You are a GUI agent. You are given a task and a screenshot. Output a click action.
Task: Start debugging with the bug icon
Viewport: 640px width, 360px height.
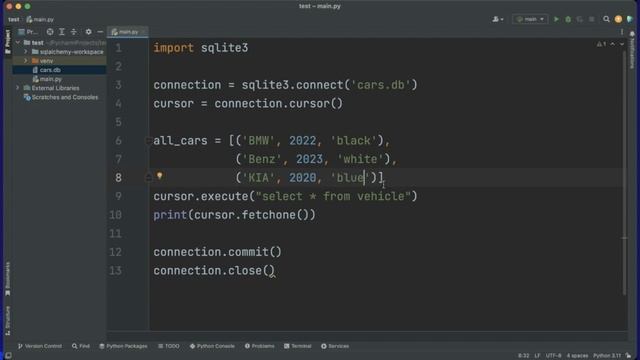point(568,19)
